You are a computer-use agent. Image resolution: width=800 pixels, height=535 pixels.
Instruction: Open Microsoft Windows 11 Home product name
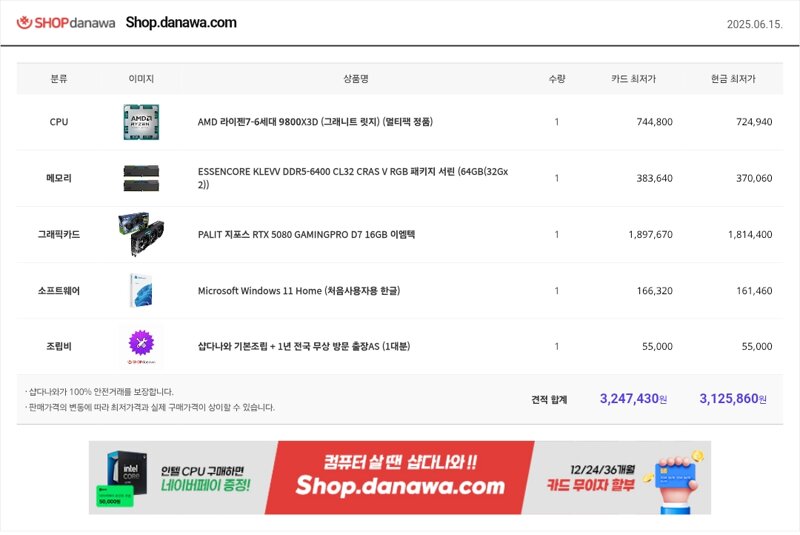(299, 291)
